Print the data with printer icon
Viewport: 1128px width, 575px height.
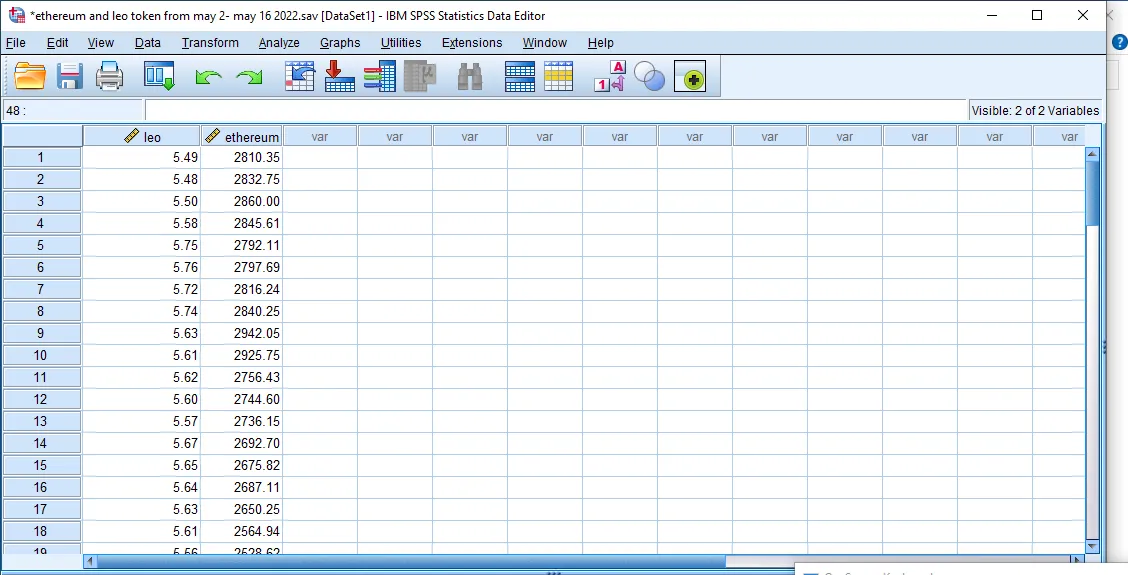coord(109,76)
